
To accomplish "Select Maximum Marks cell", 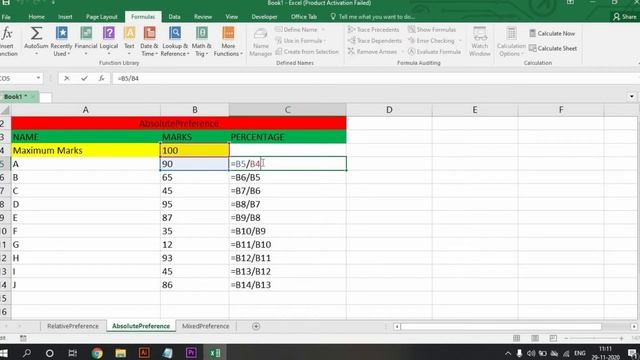I will 86,150.
